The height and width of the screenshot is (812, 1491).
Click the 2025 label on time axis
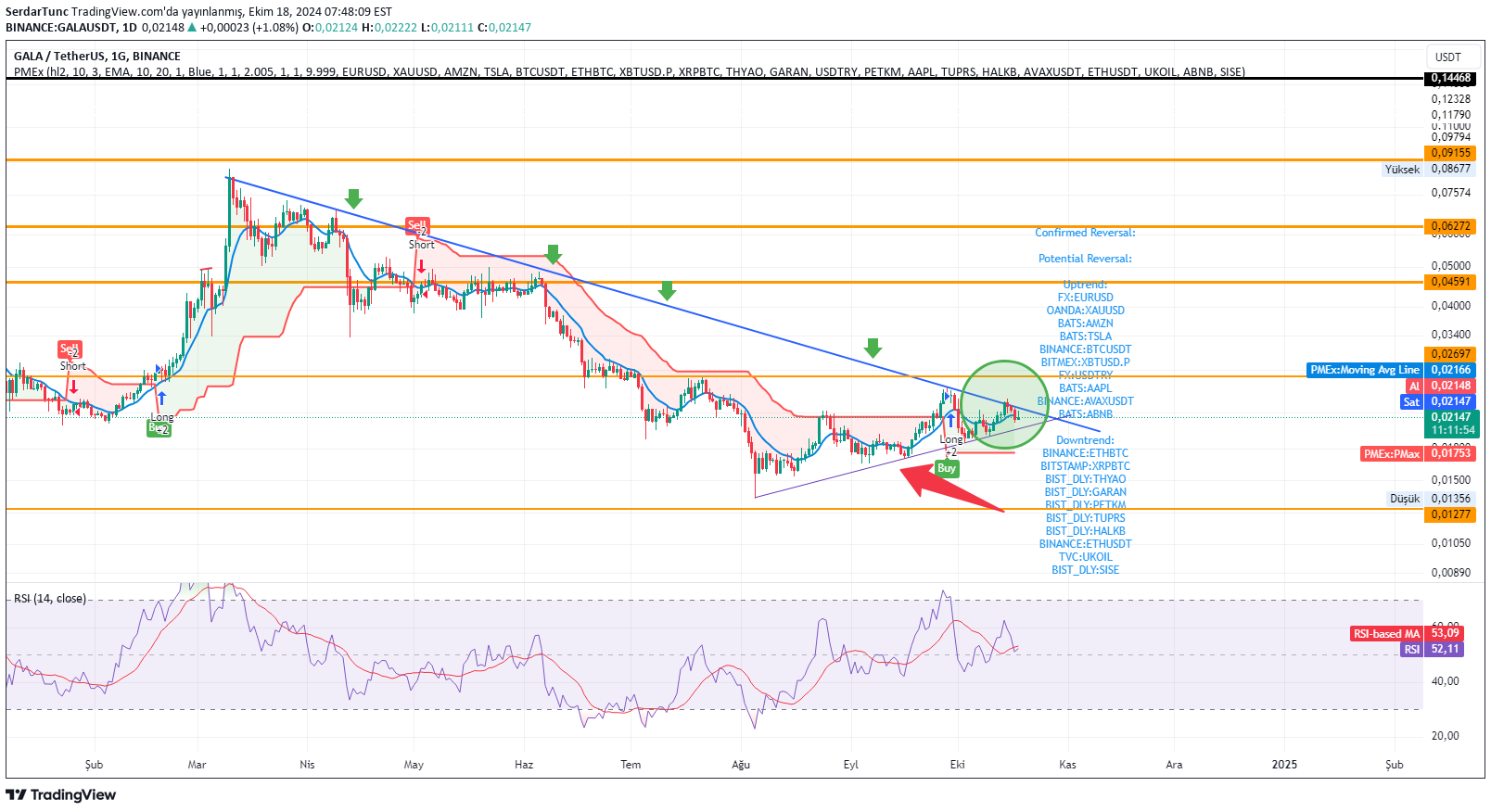tap(1284, 765)
